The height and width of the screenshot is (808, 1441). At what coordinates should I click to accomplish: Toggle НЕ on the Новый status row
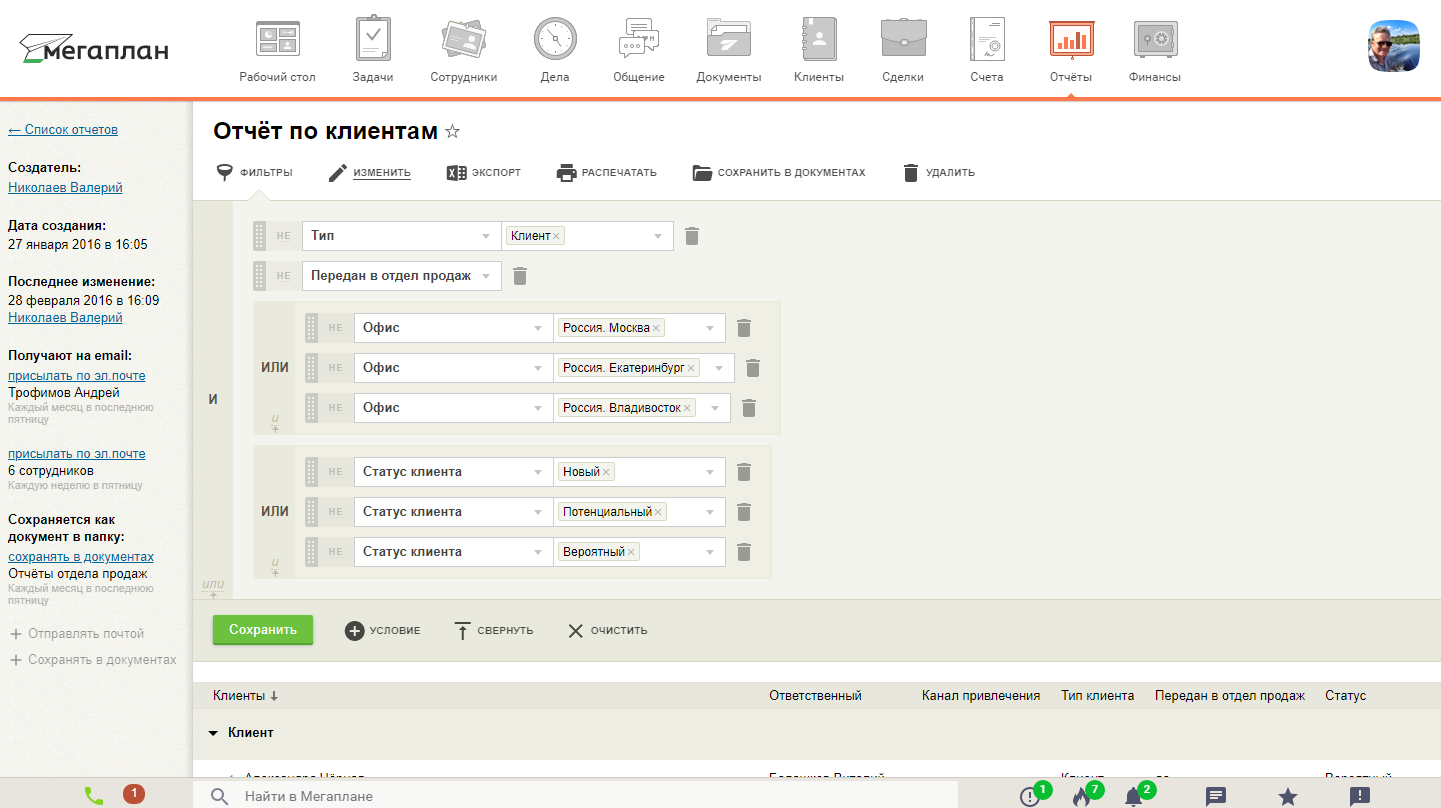(336, 472)
